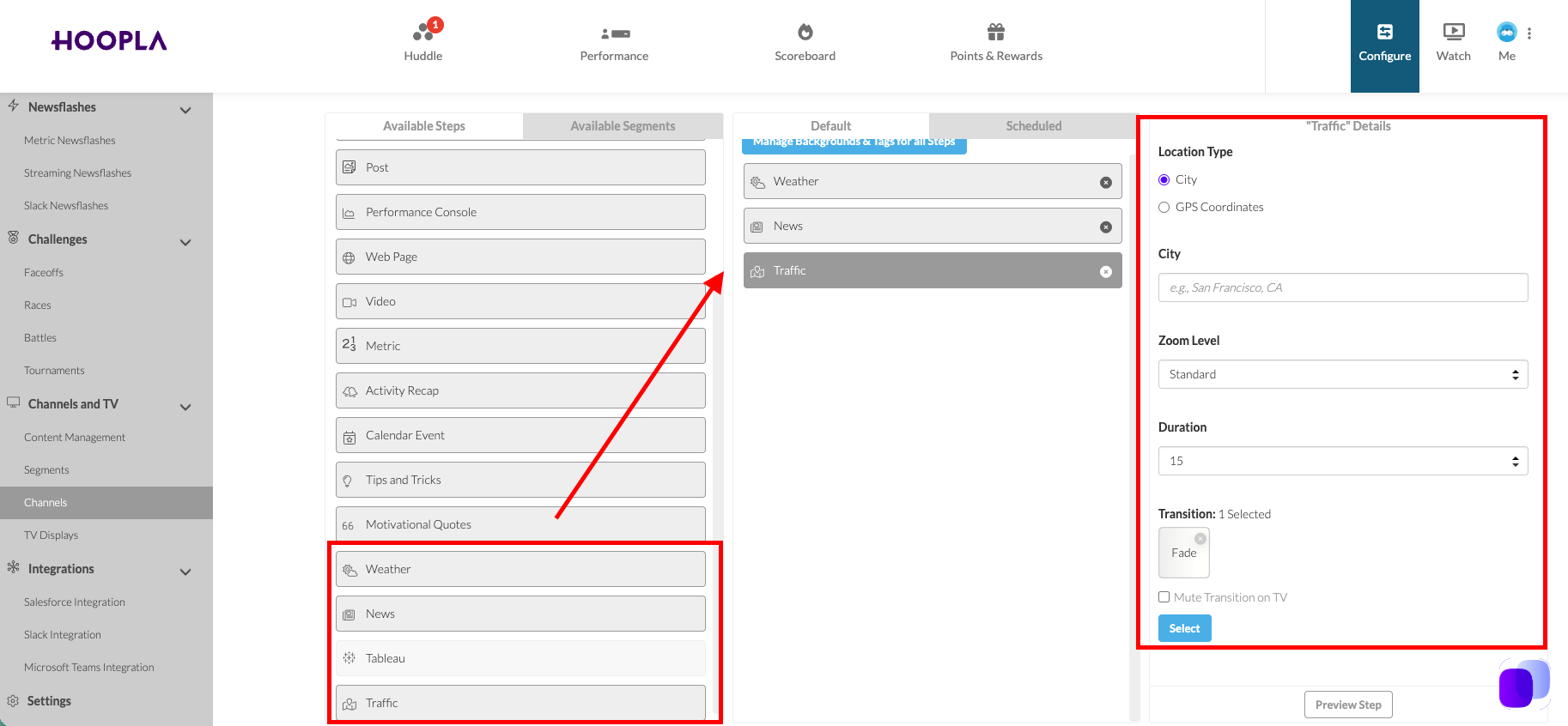Viewport: 1568px width, 726px height.
Task: Click the Post step icon
Action: click(349, 167)
